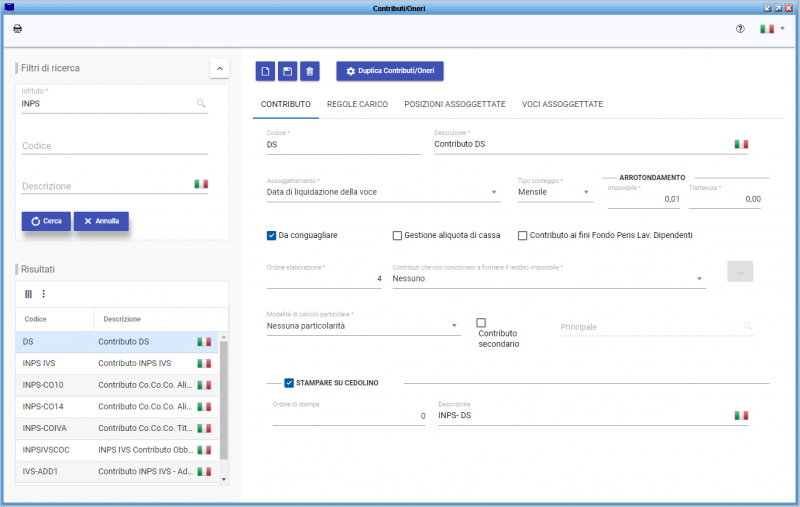Expand the Tipo conteggio dropdown
The height and width of the screenshot is (507, 800).
point(586,193)
